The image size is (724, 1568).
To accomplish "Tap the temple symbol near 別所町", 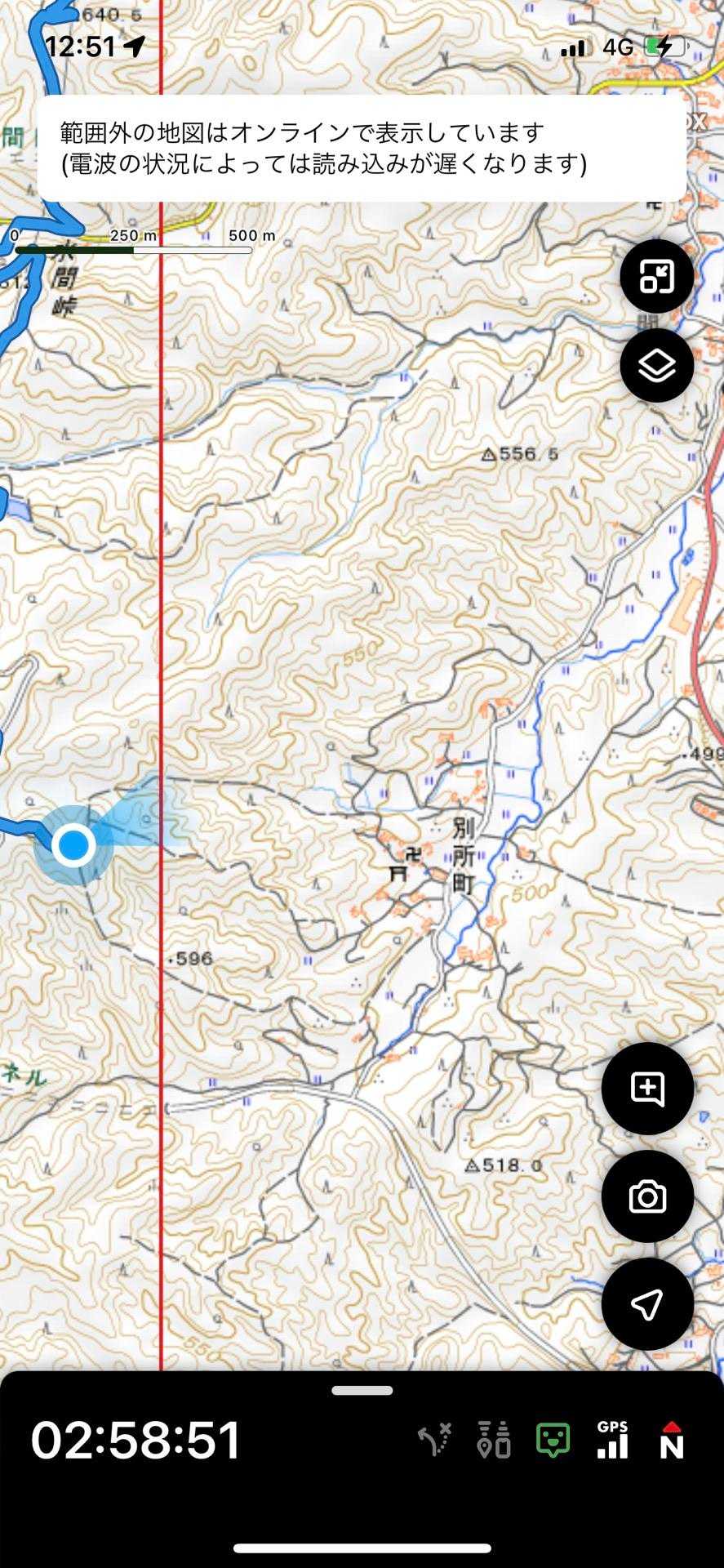I will tap(414, 854).
